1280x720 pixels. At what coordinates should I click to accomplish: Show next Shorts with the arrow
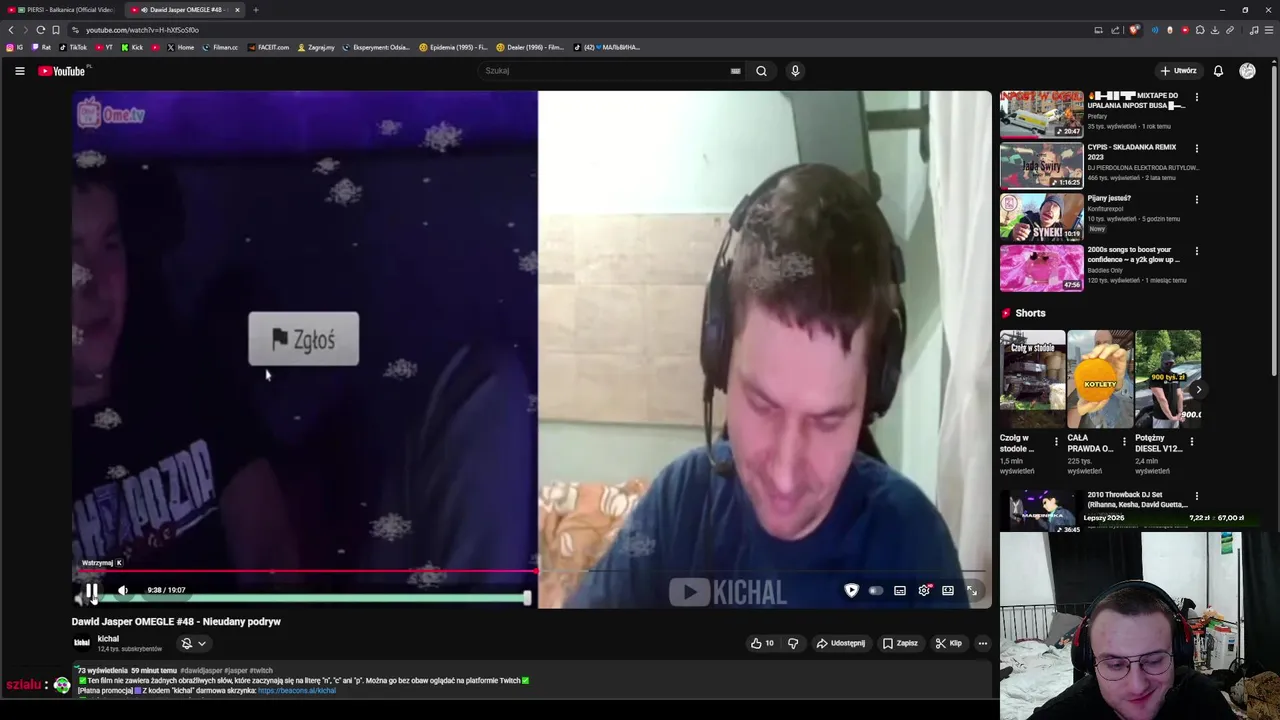pos(1198,390)
